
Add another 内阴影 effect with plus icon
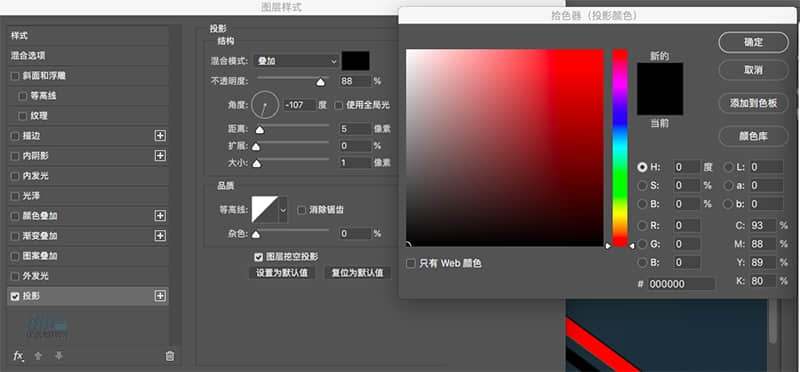click(160, 156)
